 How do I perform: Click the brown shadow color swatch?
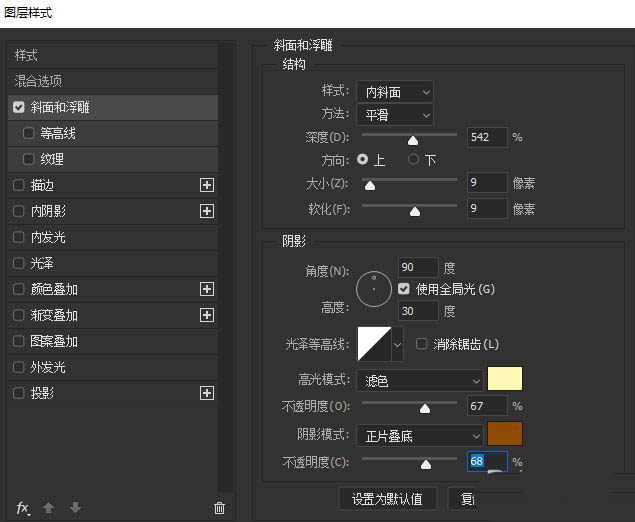tap(505, 433)
